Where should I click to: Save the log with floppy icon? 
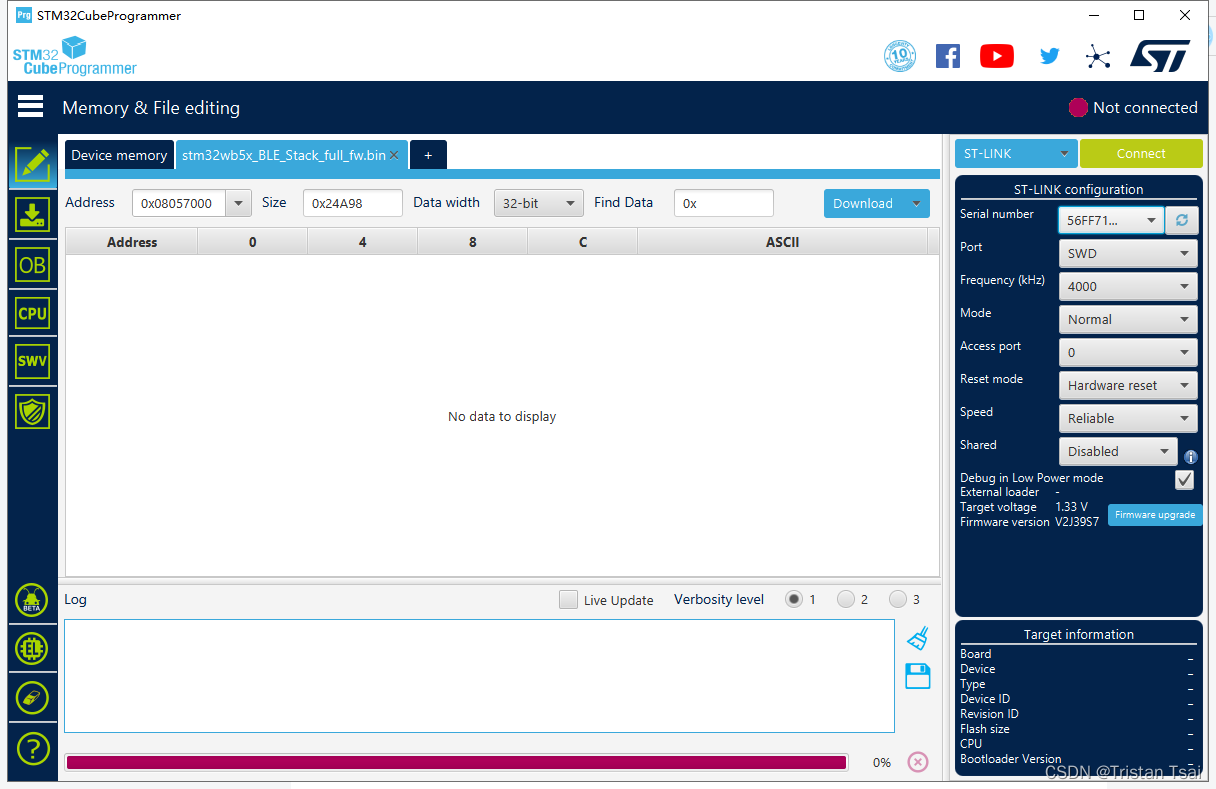click(x=918, y=676)
